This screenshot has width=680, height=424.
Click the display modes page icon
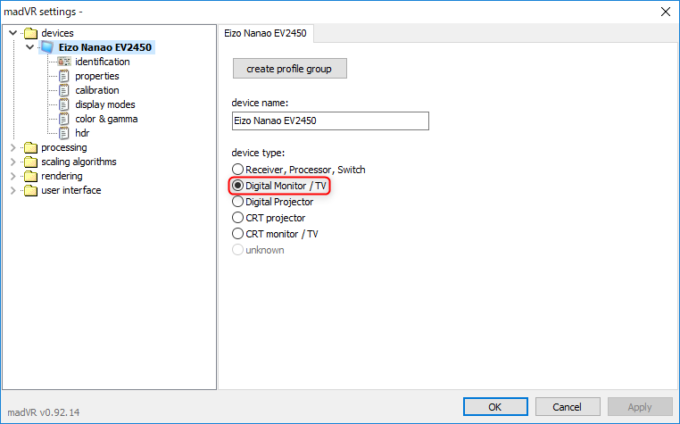65,105
